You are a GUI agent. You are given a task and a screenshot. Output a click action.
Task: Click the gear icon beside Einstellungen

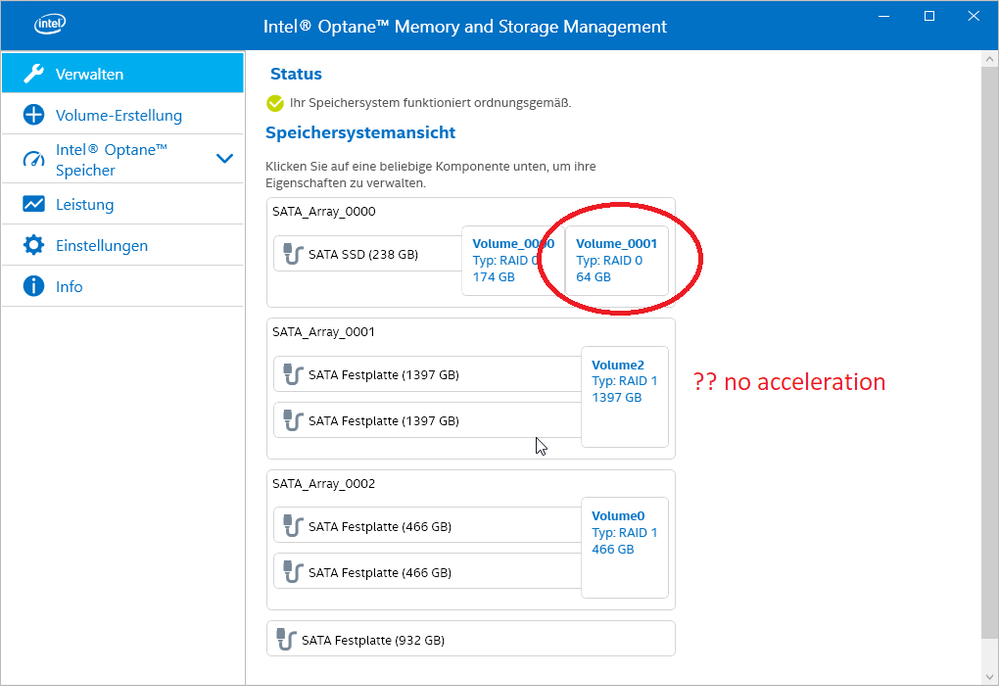pos(34,245)
